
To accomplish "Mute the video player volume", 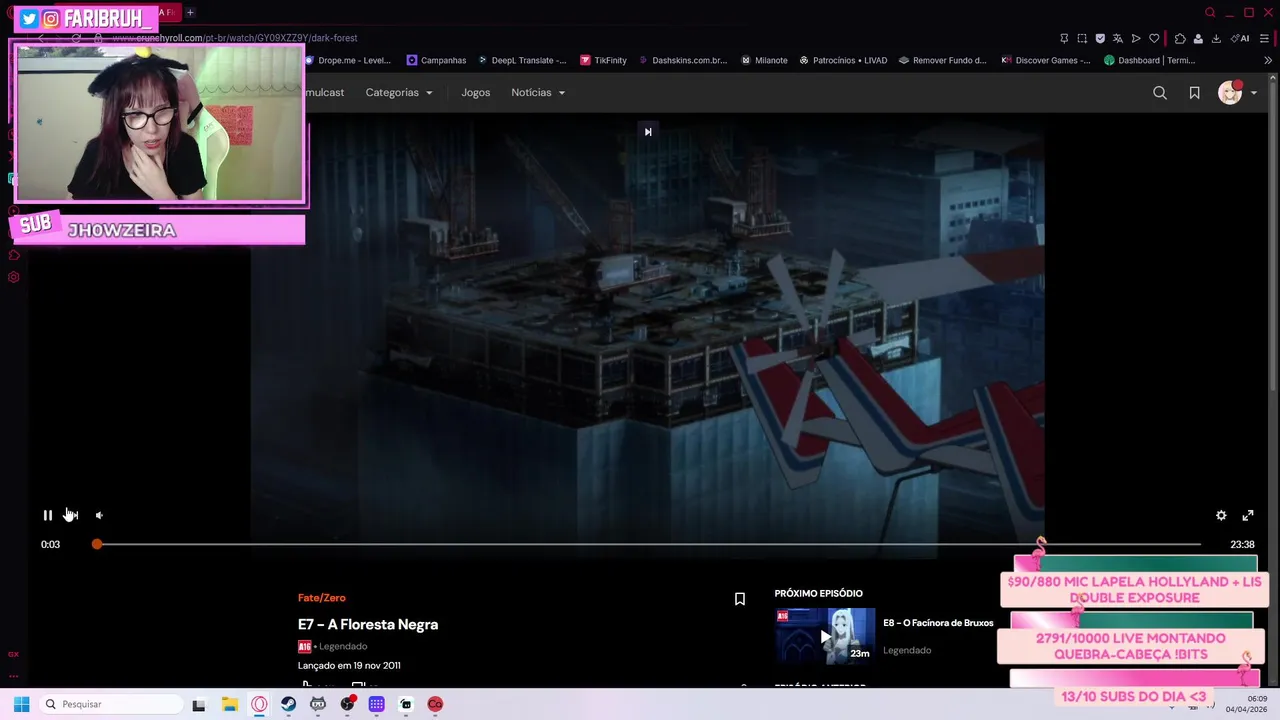I will [x=99, y=515].
